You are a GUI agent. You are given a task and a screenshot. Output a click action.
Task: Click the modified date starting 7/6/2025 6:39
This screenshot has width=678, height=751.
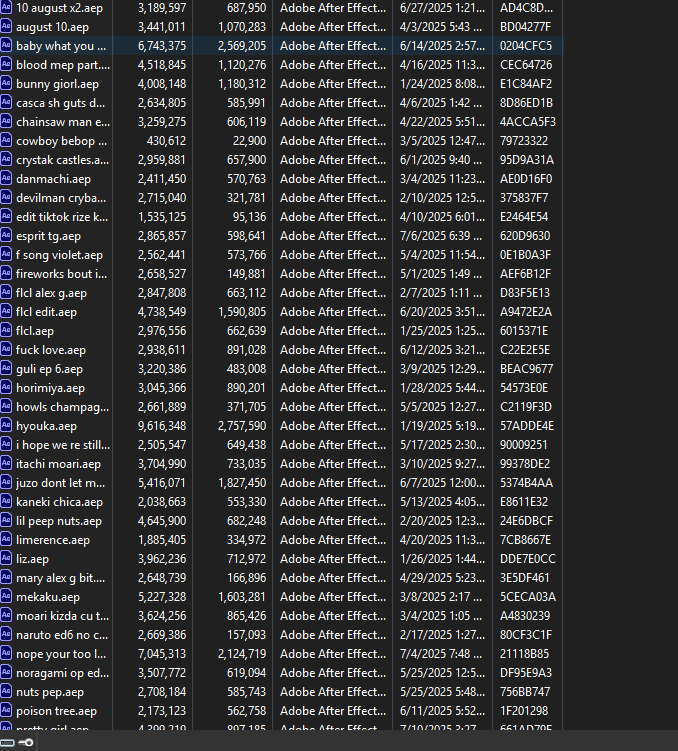point(441,236)
